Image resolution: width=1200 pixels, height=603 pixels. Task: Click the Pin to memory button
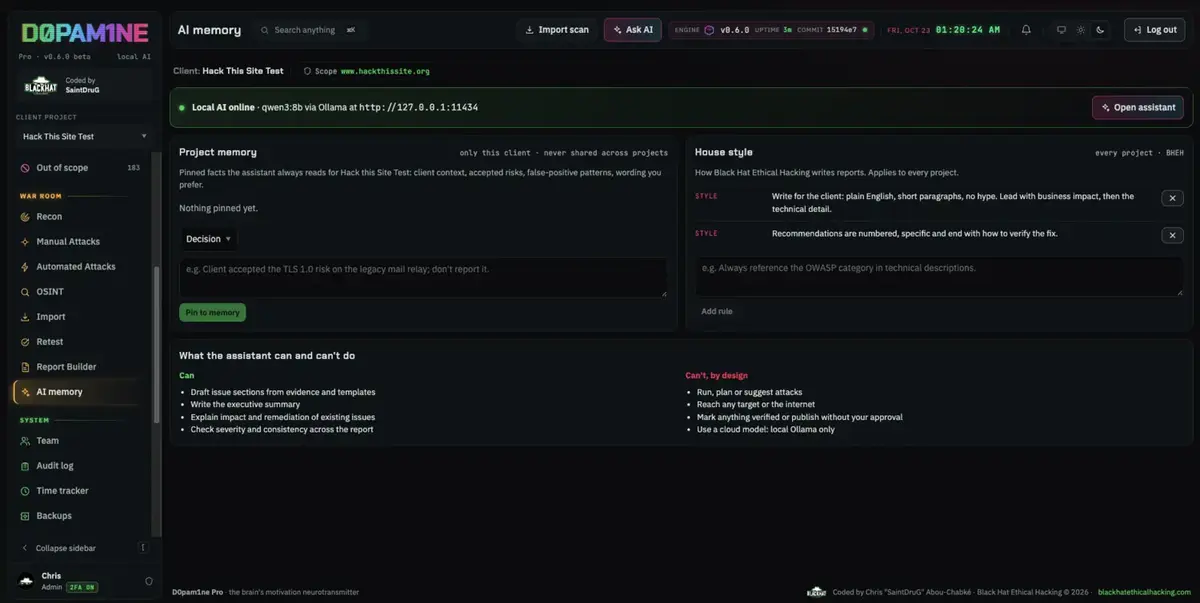tap(212, 313)
